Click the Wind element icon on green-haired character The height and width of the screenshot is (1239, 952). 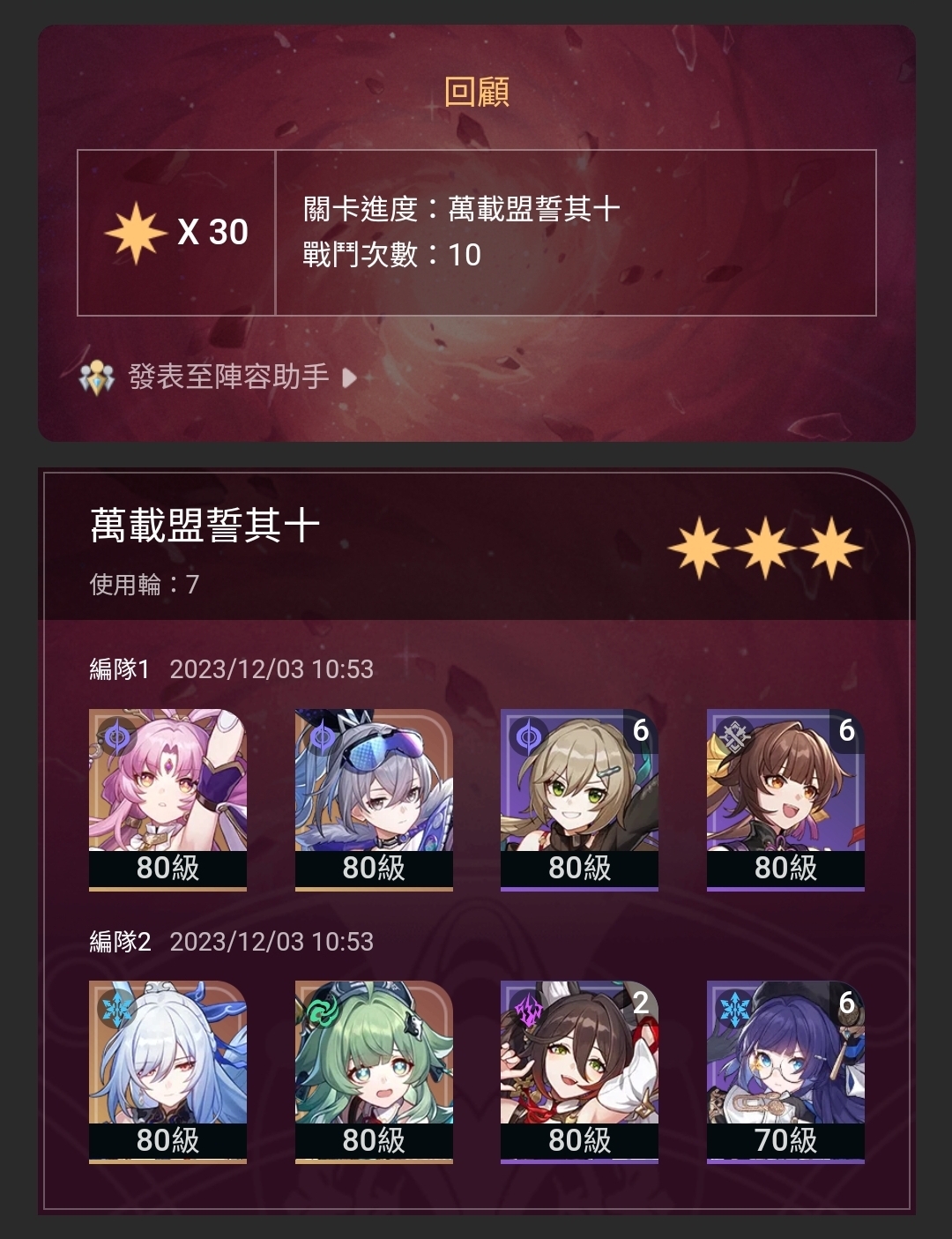pos(323,1008)
